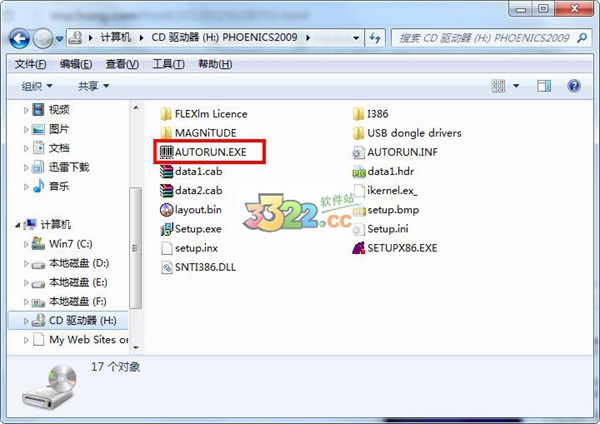Expand the Win7 (C:) drive node
This screenshot has width=600, height=424.
[26, 244]
